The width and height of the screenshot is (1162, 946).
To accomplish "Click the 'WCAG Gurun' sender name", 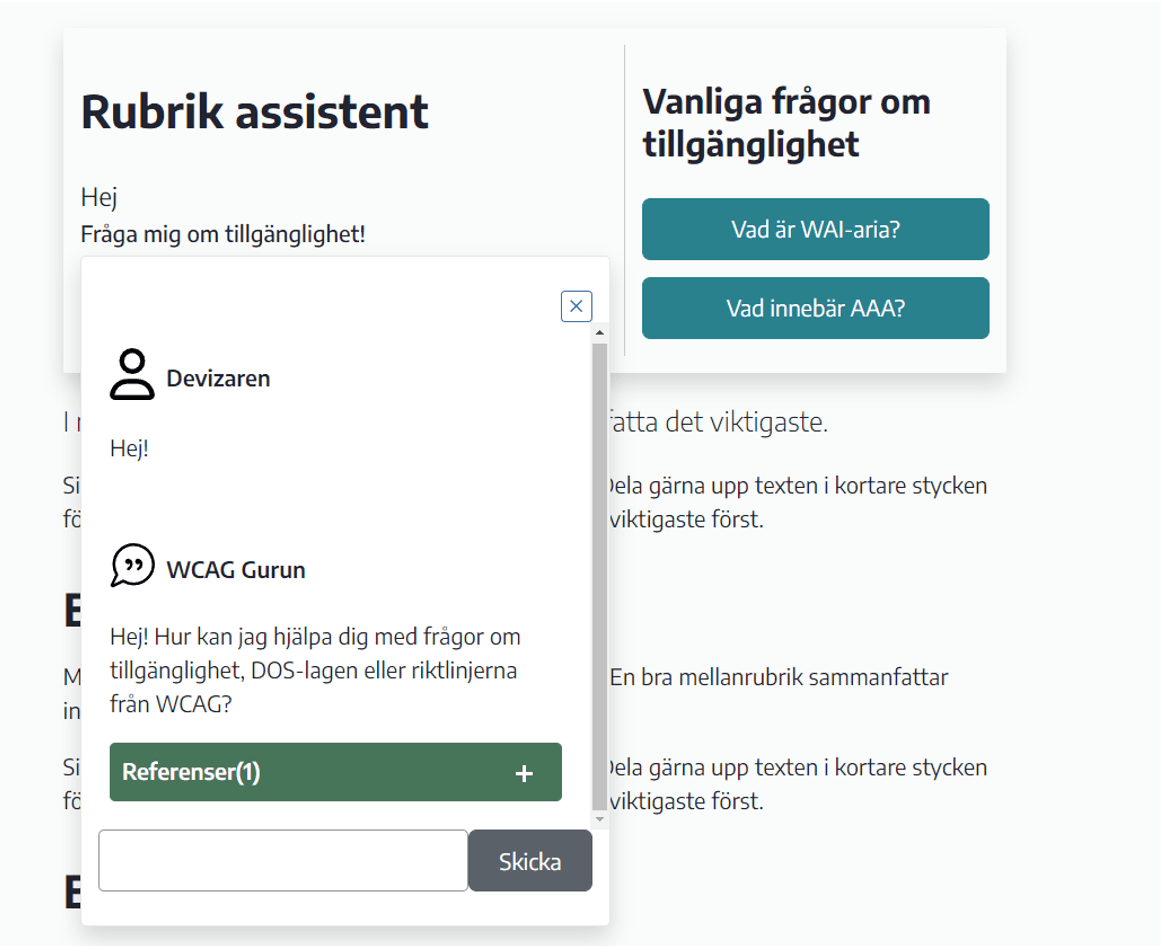I will pos(236,570).
